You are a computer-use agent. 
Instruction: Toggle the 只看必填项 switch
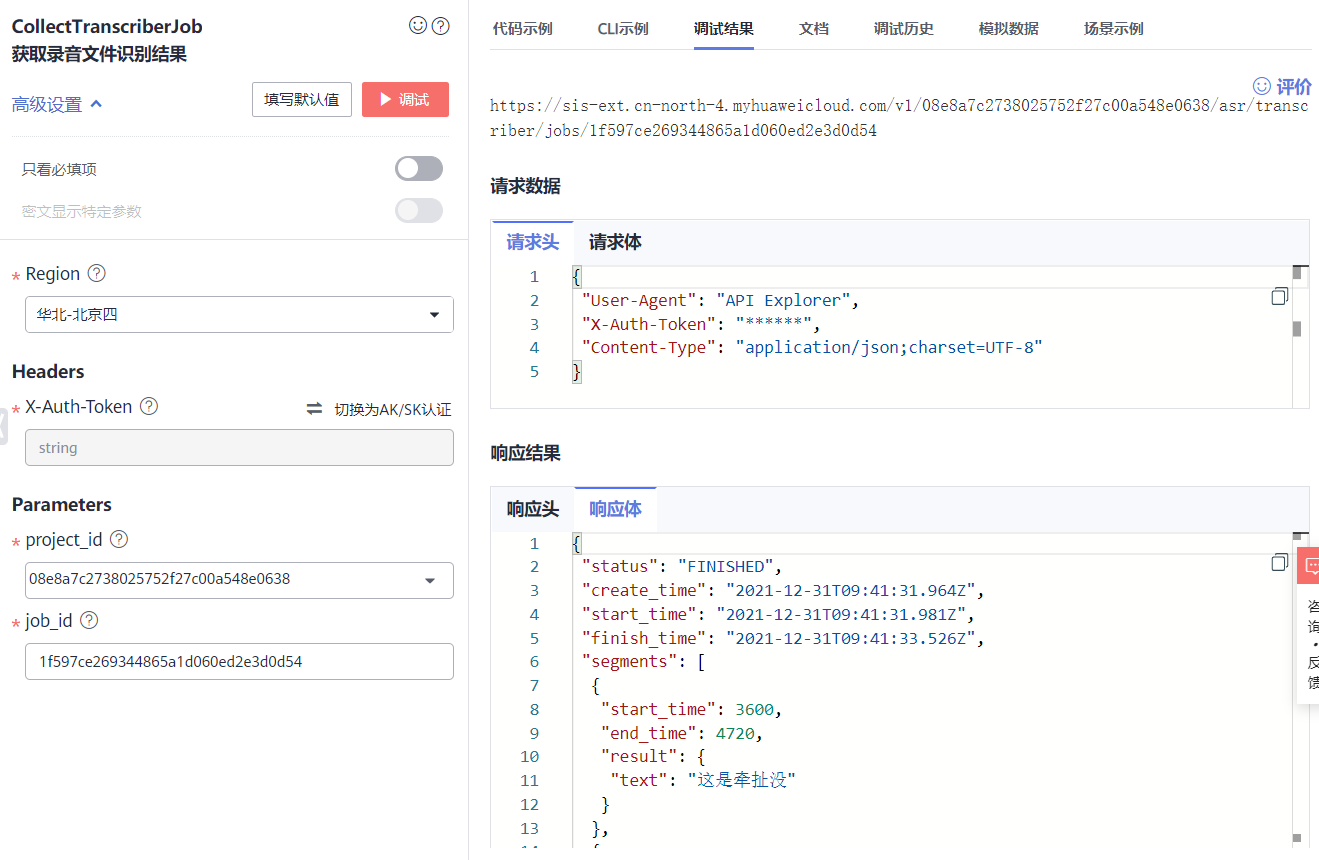pyautogui.click(x=419, y=169)
